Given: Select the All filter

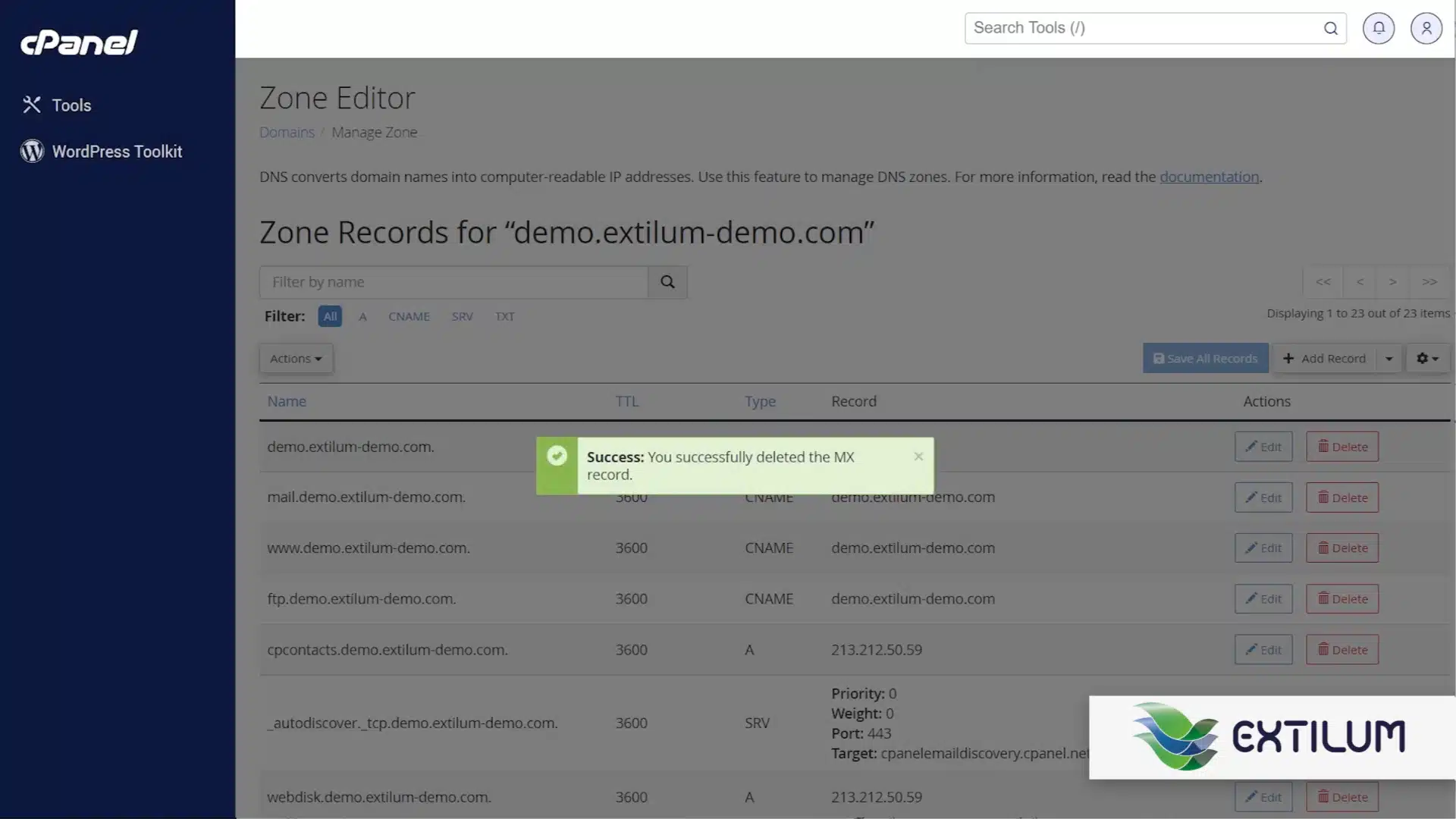Looking at the screenshot, I should (330, 316).
